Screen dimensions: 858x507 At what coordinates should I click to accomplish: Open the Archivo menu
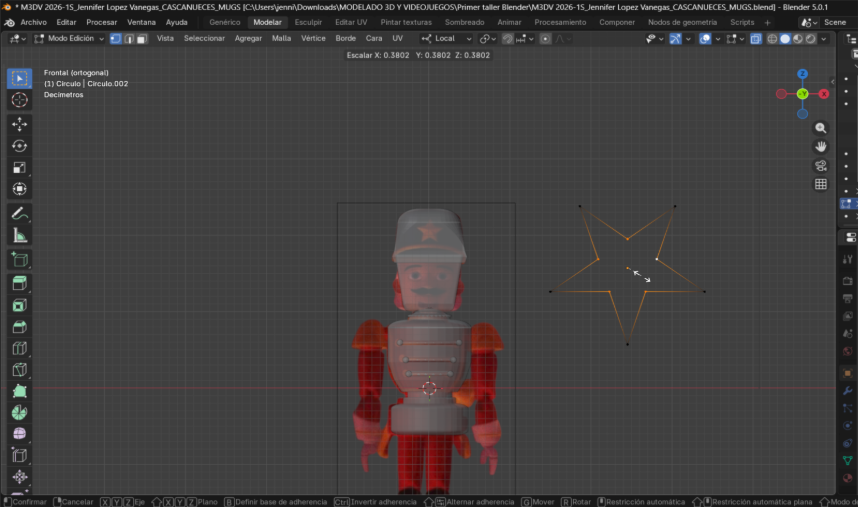click(33, 22)
